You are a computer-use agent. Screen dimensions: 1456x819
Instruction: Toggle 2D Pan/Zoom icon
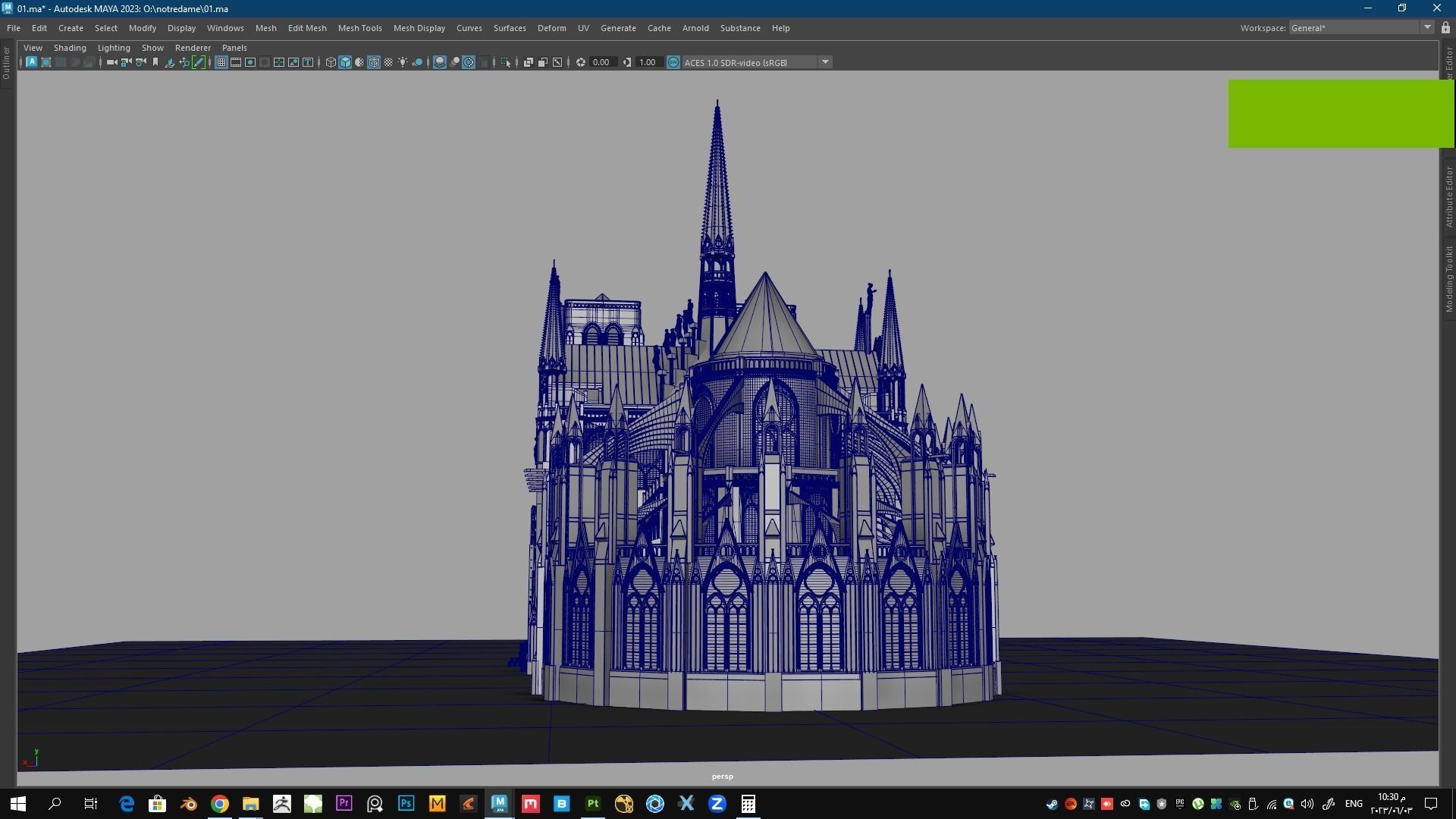(x=184, y=62)
